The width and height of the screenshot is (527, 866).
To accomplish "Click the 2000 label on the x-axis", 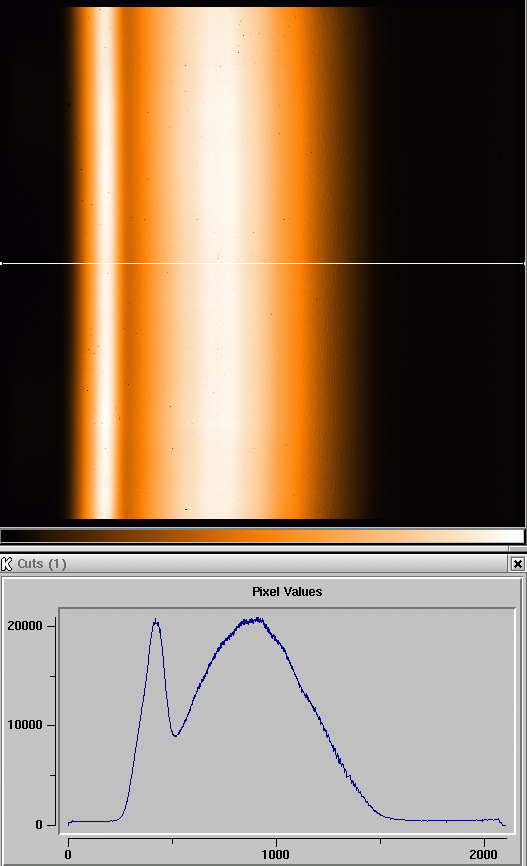I will [x=483, y=854].
